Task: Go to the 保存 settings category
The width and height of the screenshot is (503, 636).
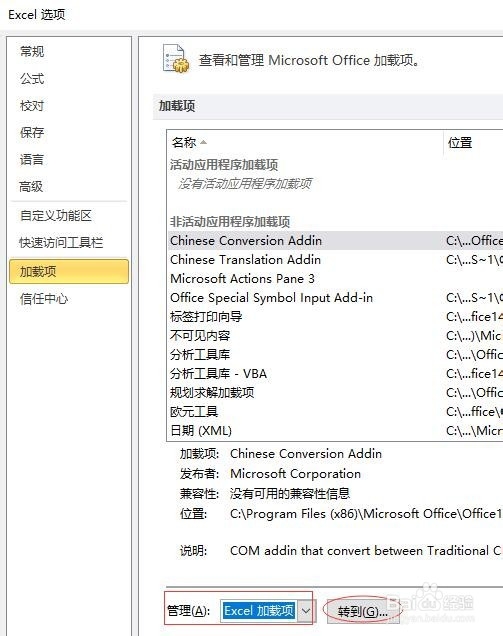Action: pos(32,133)
